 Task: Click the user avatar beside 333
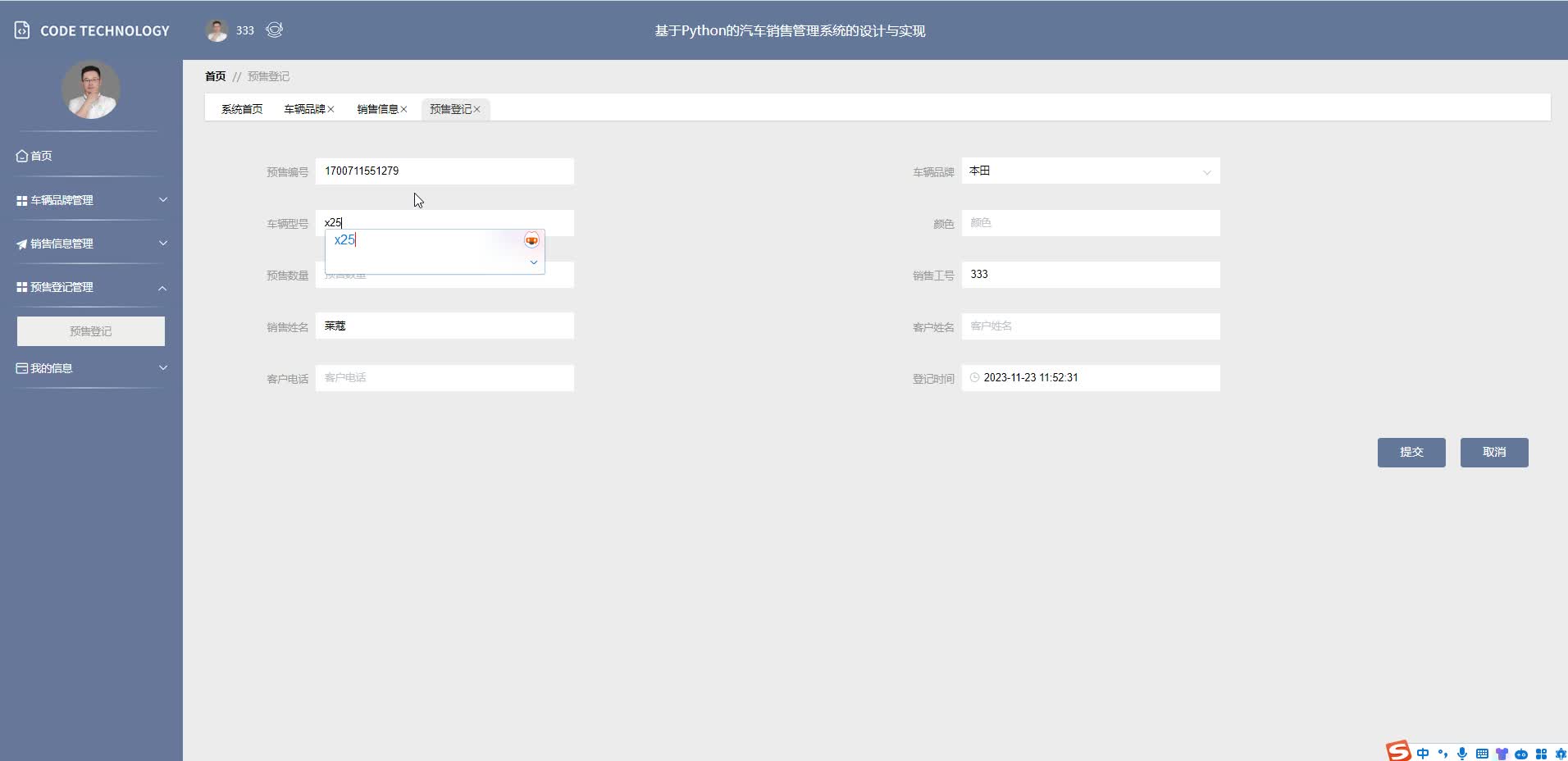tap(217, 30)
